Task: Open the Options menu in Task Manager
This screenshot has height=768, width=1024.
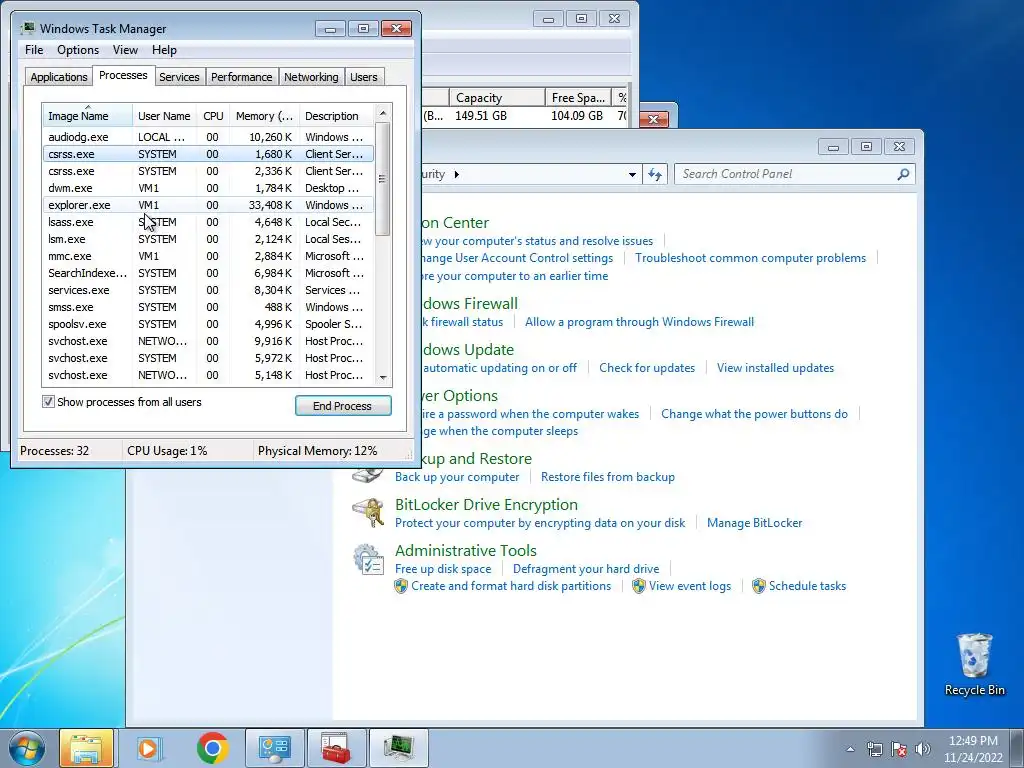Action: 78,50
